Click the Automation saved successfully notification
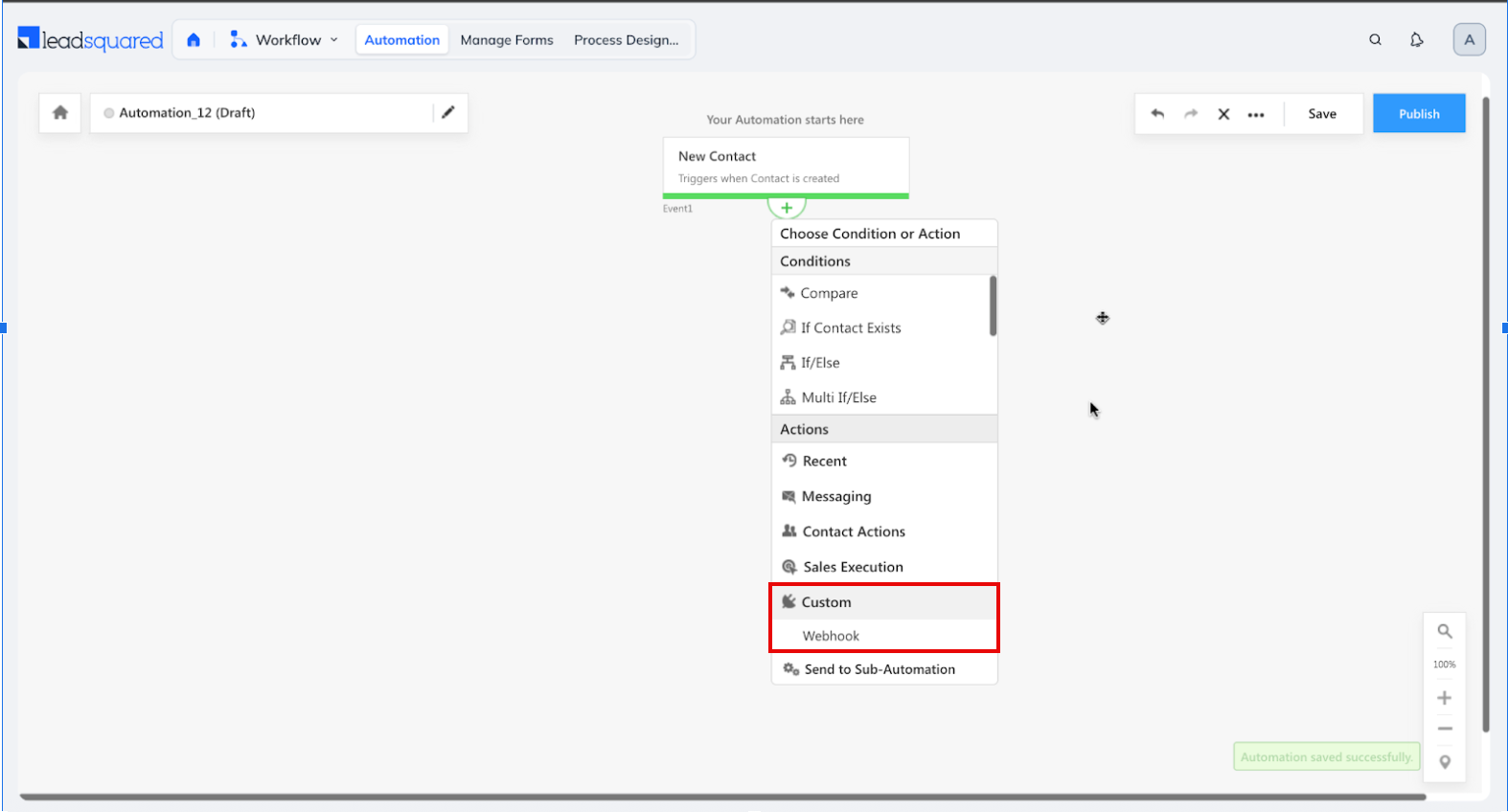 click(1327, 756)
